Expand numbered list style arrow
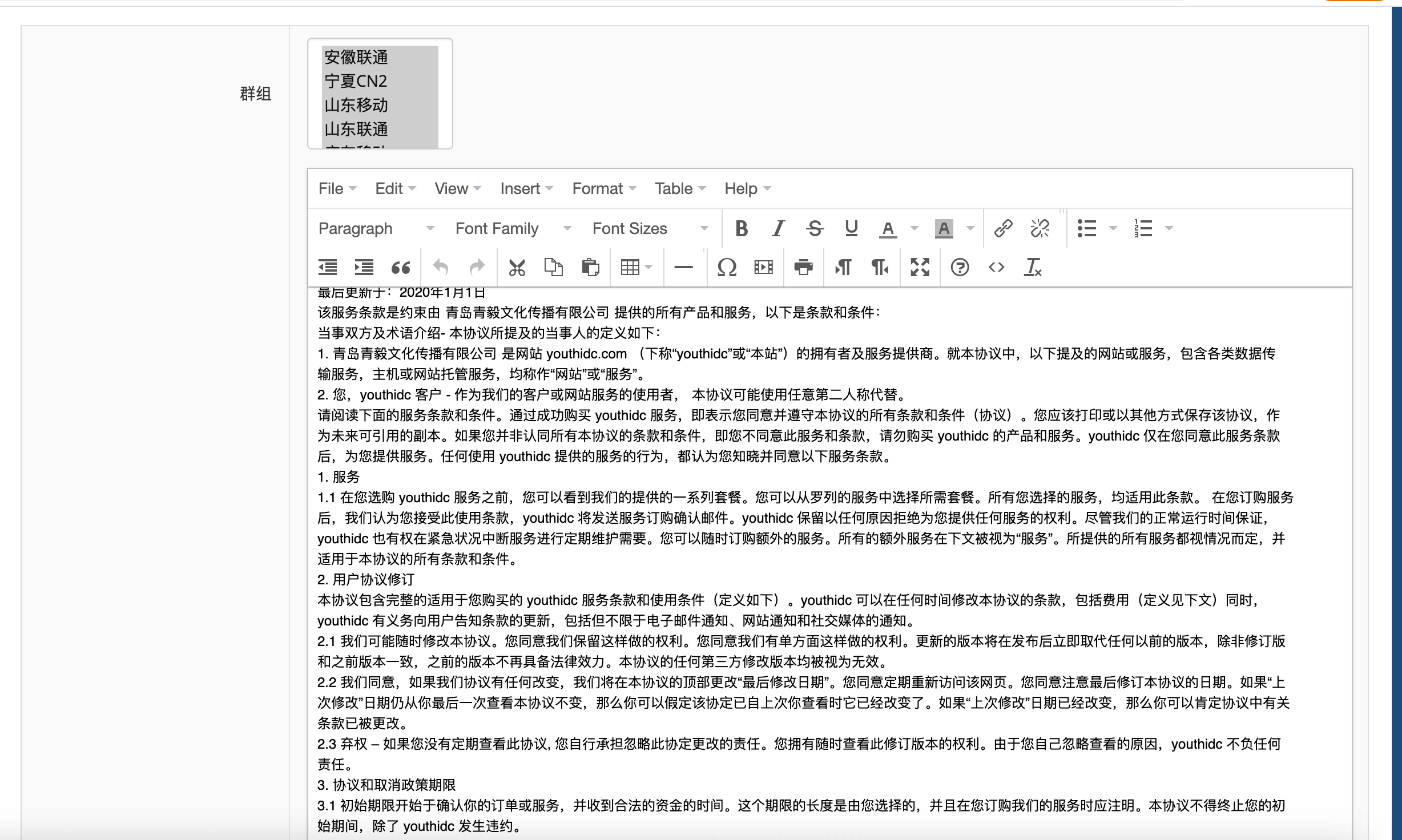Screen dimensions: 1402x840 (x=1169, y=229)
